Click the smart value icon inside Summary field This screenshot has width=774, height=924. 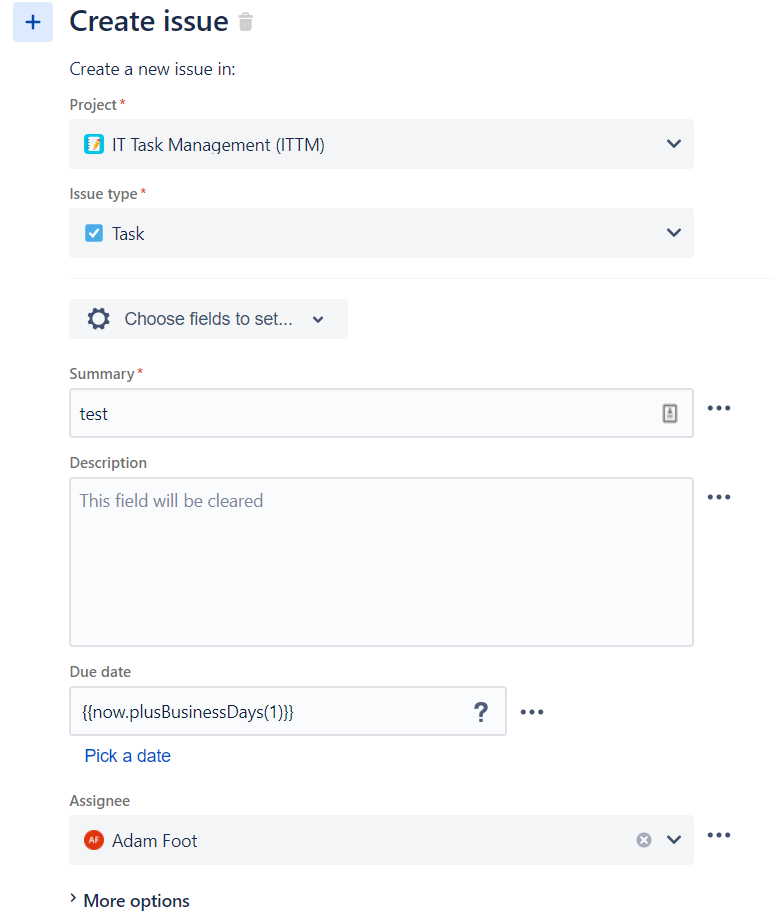(x=670, y=413)
